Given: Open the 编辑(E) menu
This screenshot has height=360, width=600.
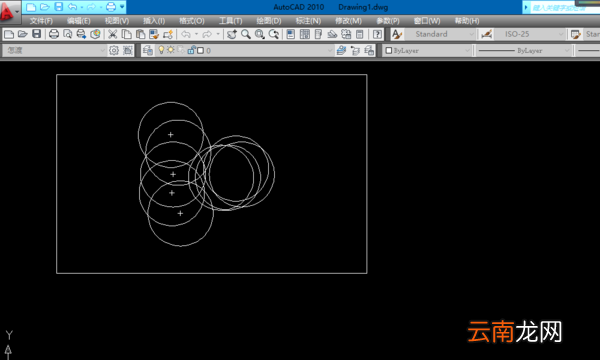Looking at the screenshot, I should point(78,21).
